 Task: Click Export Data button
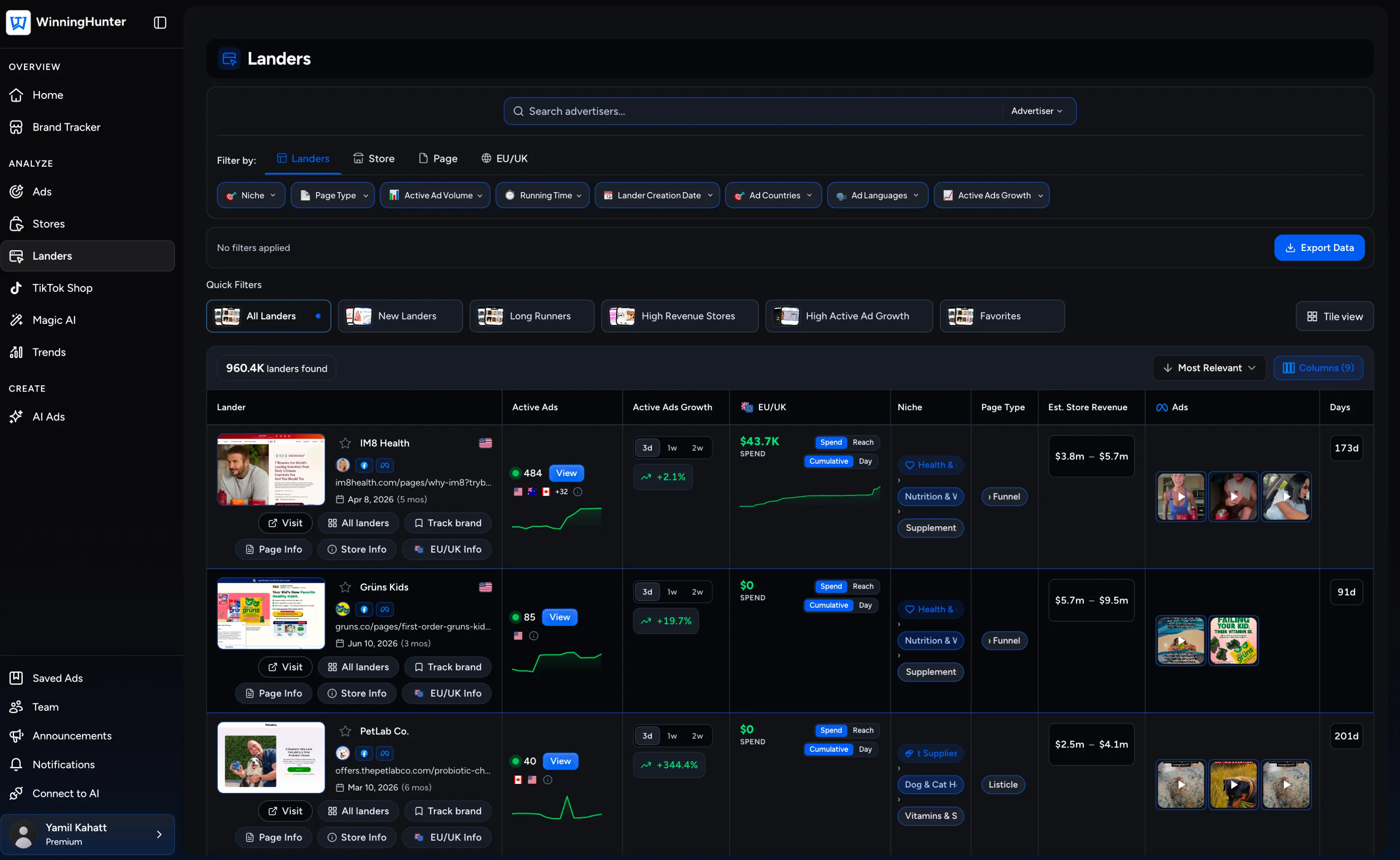1319,247
